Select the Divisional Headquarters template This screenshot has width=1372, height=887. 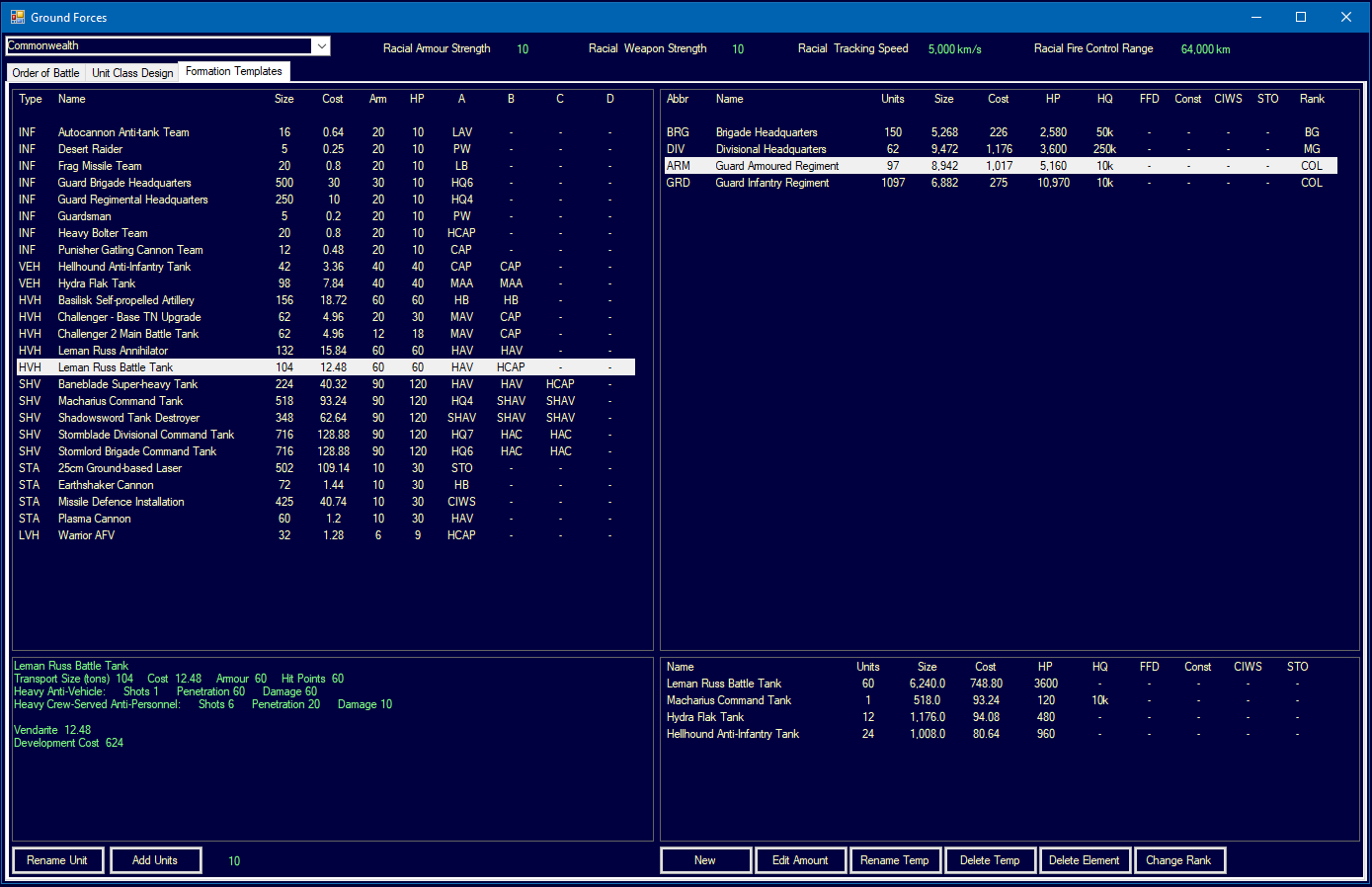pos(1001,149)
